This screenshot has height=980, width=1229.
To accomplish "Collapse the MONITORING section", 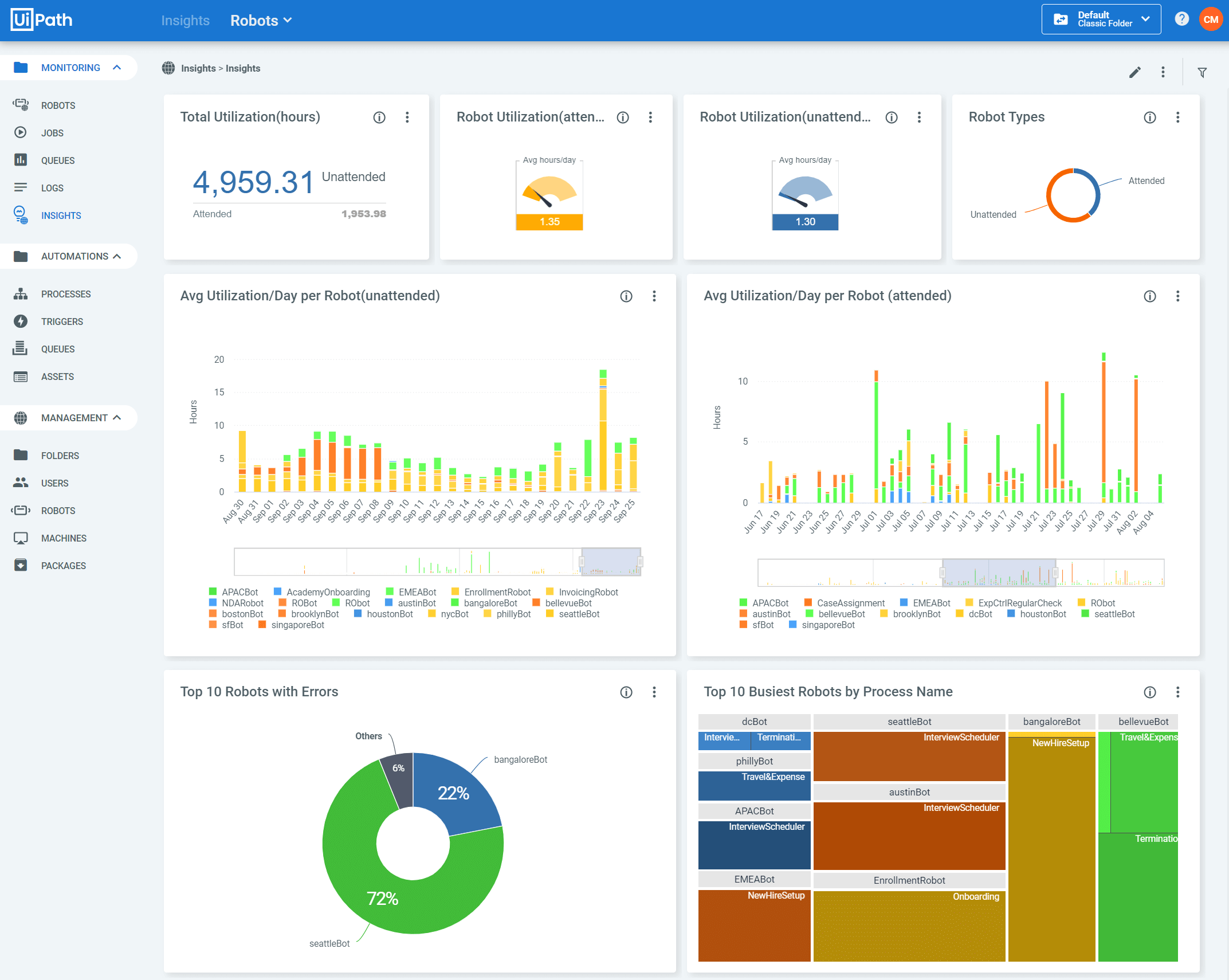I will 120,67.
